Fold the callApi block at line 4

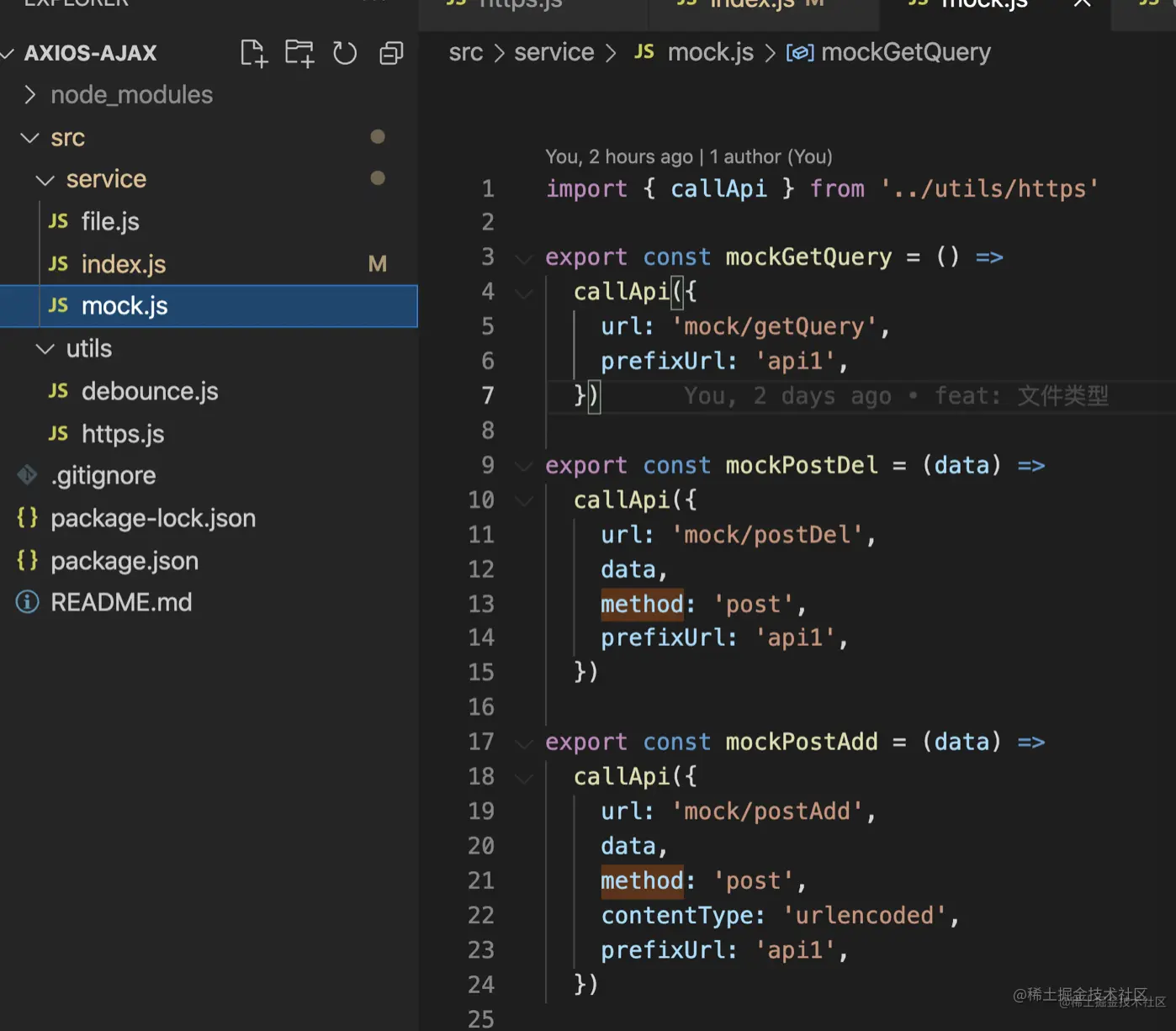tap(524, 293)
